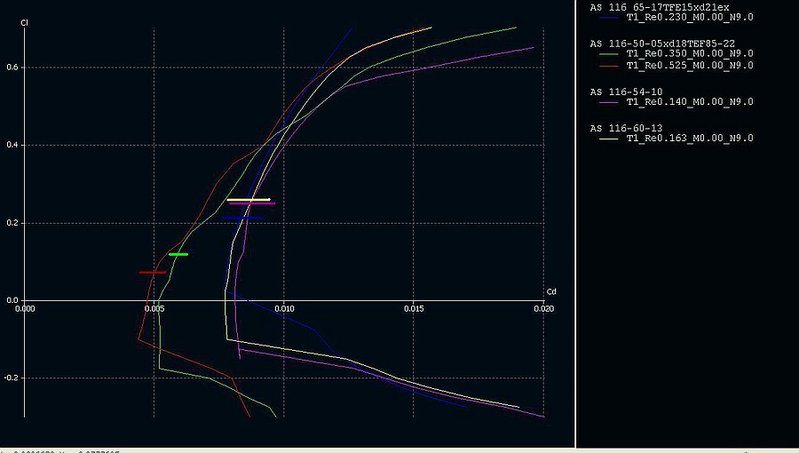
Task: Click the T1_Re0.525_M0.00_N9.0 polar label
Action: click(x=689, y=66)
